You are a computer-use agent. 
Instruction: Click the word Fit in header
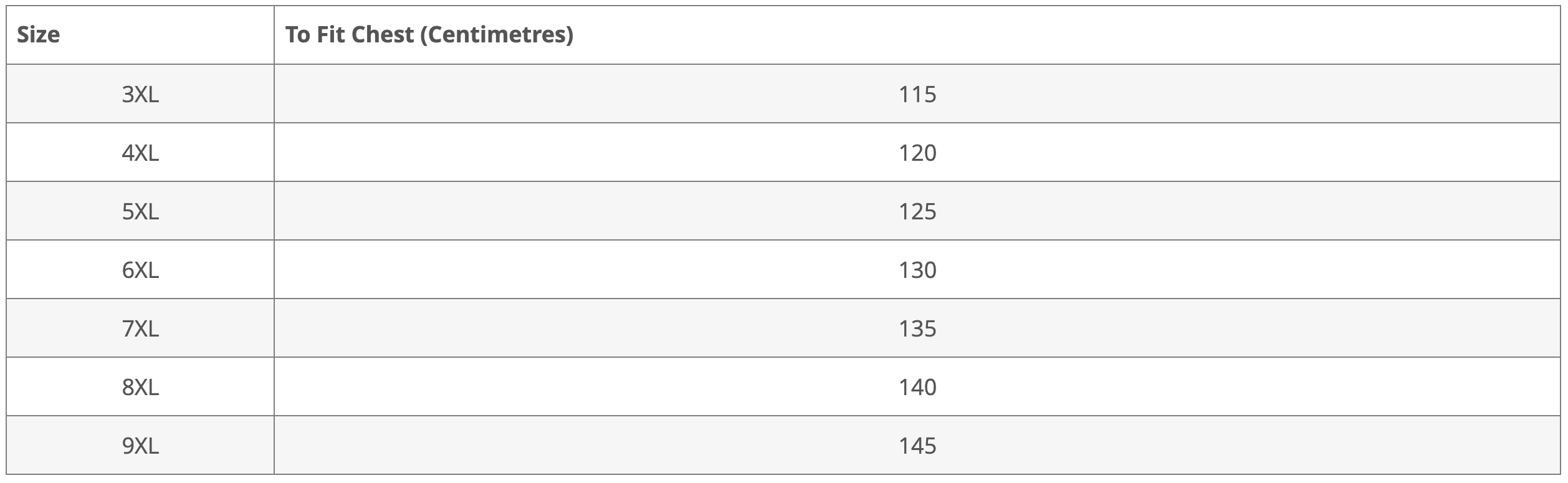(328, 35)
